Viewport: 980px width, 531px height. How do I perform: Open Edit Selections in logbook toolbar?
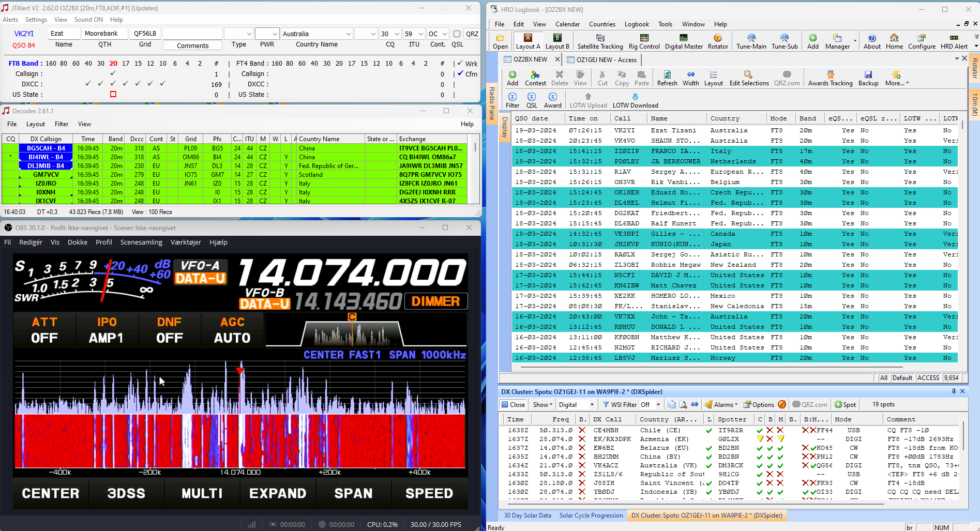click(748, 78)
